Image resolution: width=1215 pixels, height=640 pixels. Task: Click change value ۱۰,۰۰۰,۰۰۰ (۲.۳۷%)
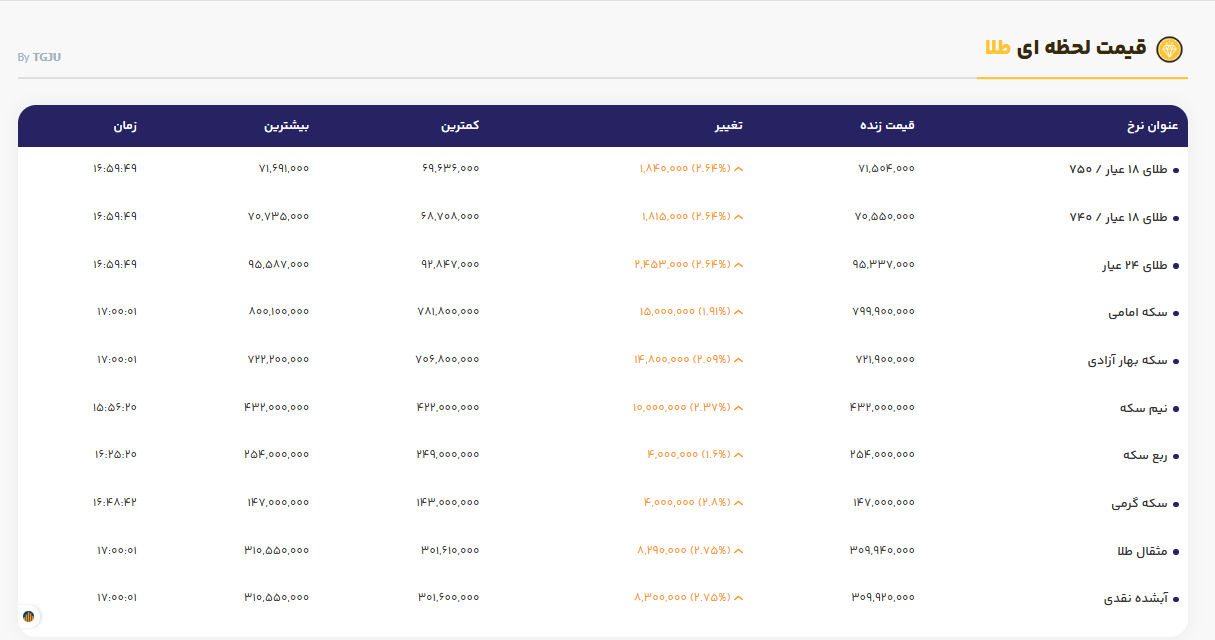681,407
